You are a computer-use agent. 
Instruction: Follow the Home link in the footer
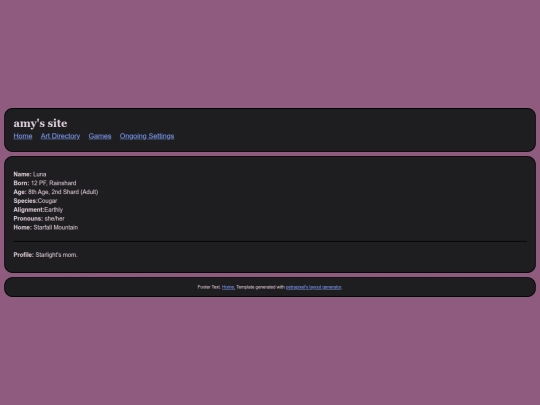tap(228, 287)
